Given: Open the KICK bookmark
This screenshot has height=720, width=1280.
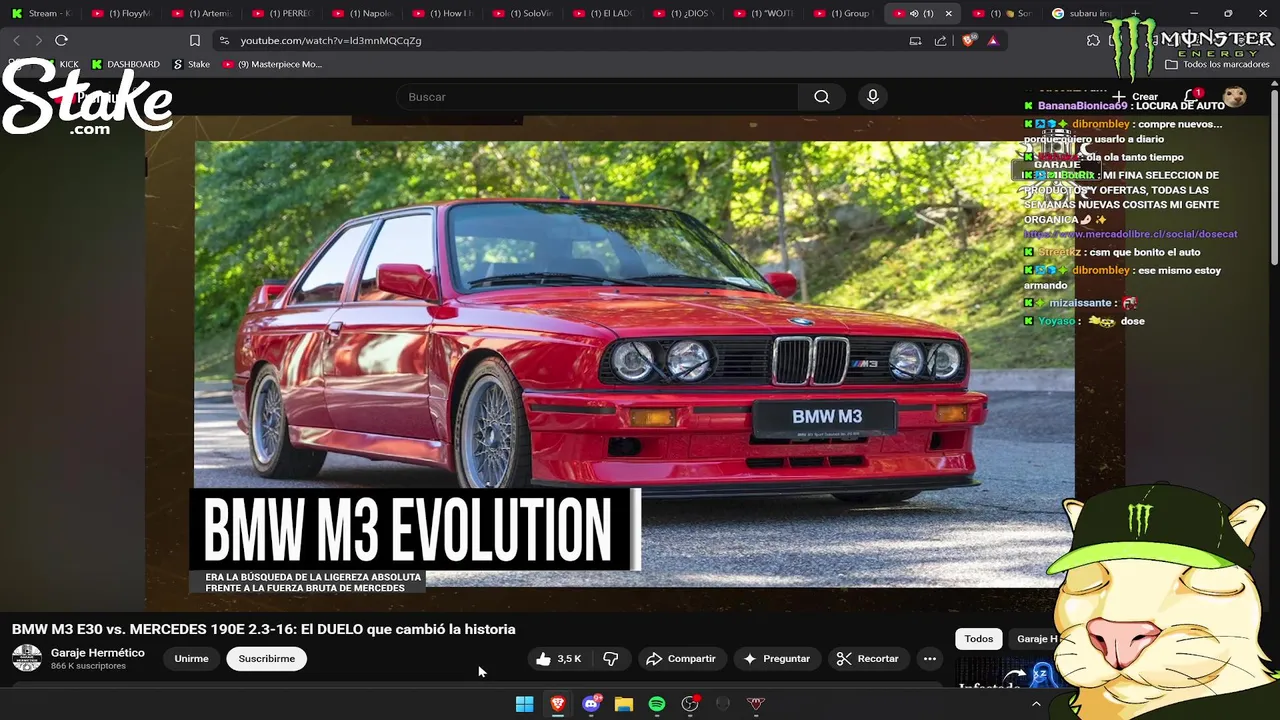Looking at the screenshot, I should [x=60, y=64].
